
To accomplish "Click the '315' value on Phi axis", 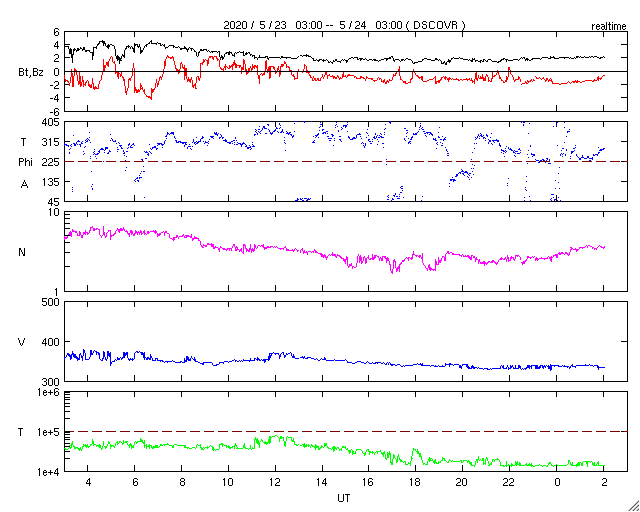I will tap(51, 142).
